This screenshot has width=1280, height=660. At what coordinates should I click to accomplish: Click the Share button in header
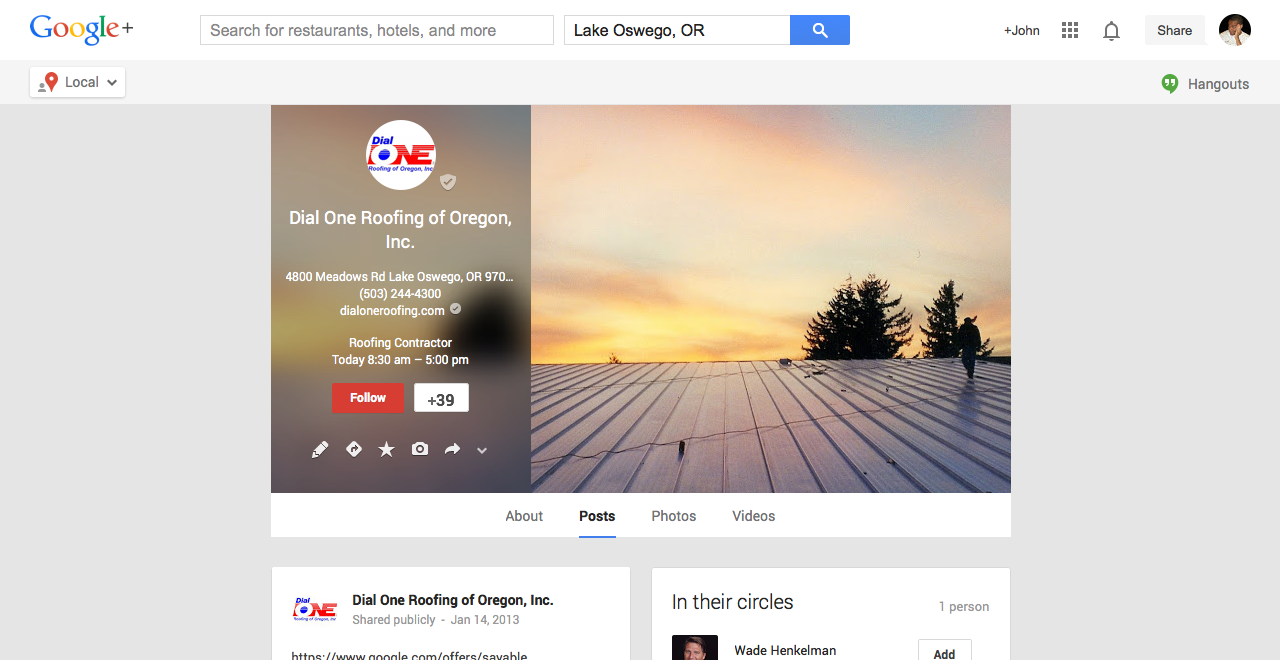(1175, 30)
